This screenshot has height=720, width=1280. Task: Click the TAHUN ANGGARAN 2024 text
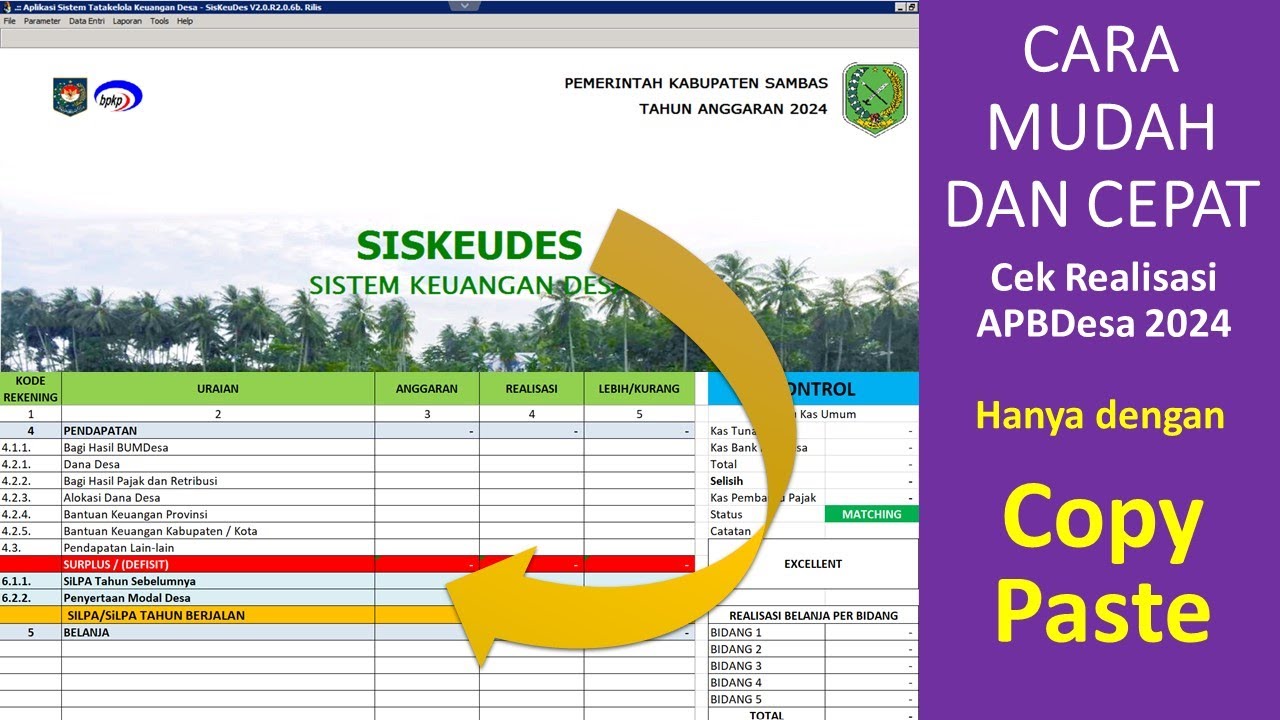pos(734,109)
